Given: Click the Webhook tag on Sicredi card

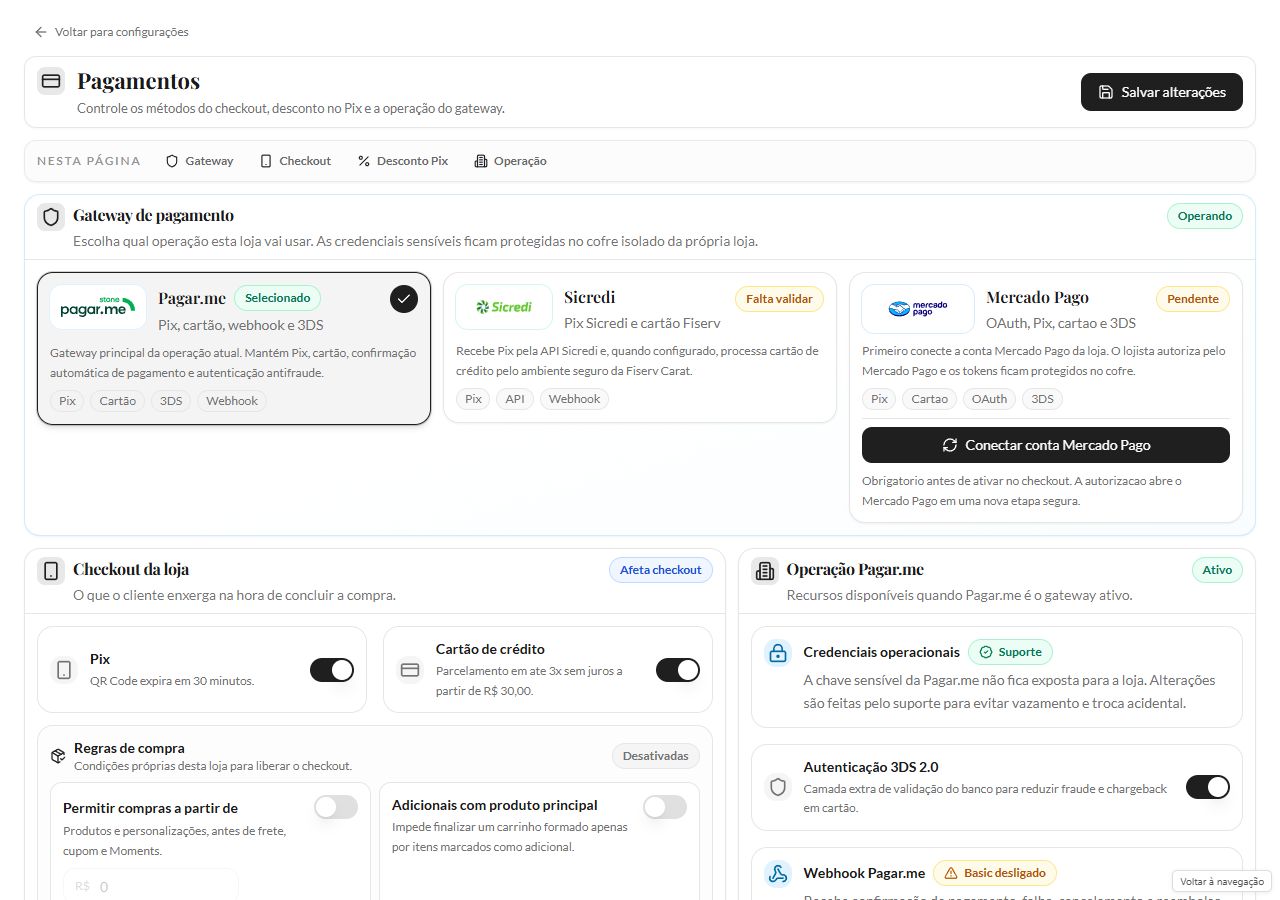Looking at the screenshot, I should [x=574, y=399].
